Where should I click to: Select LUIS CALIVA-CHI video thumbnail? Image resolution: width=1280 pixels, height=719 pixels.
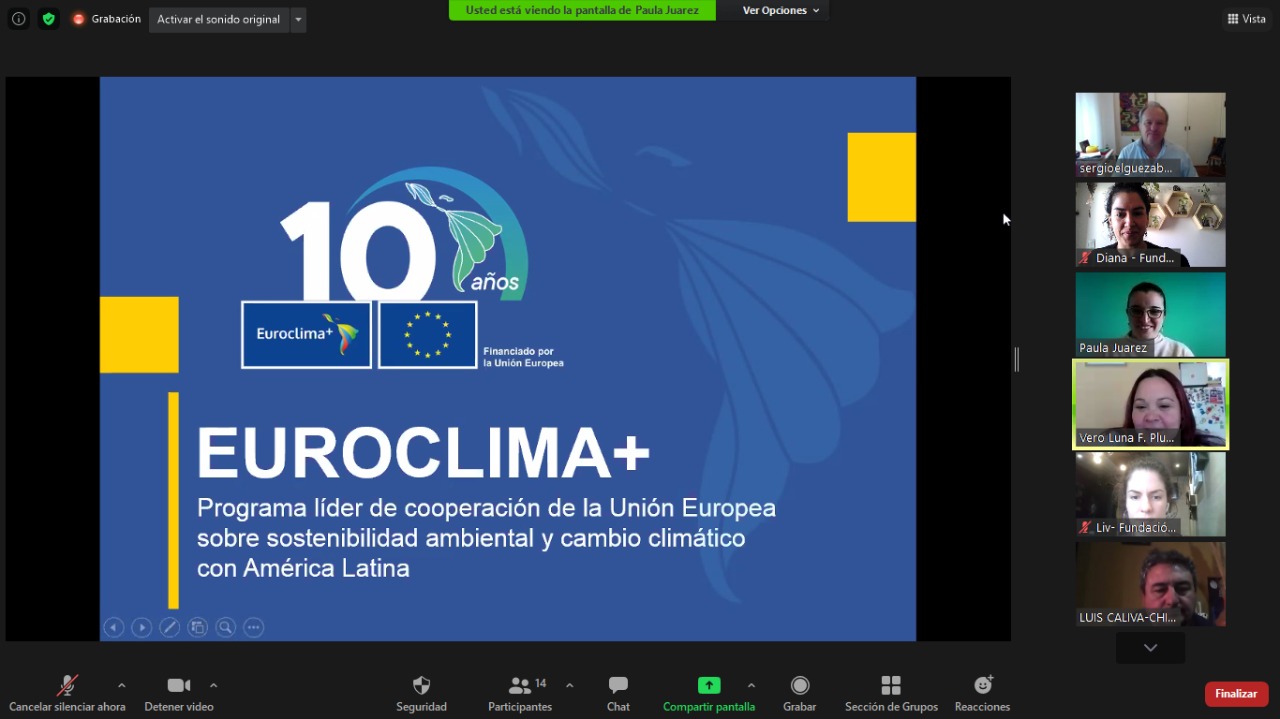point(1150,585)
